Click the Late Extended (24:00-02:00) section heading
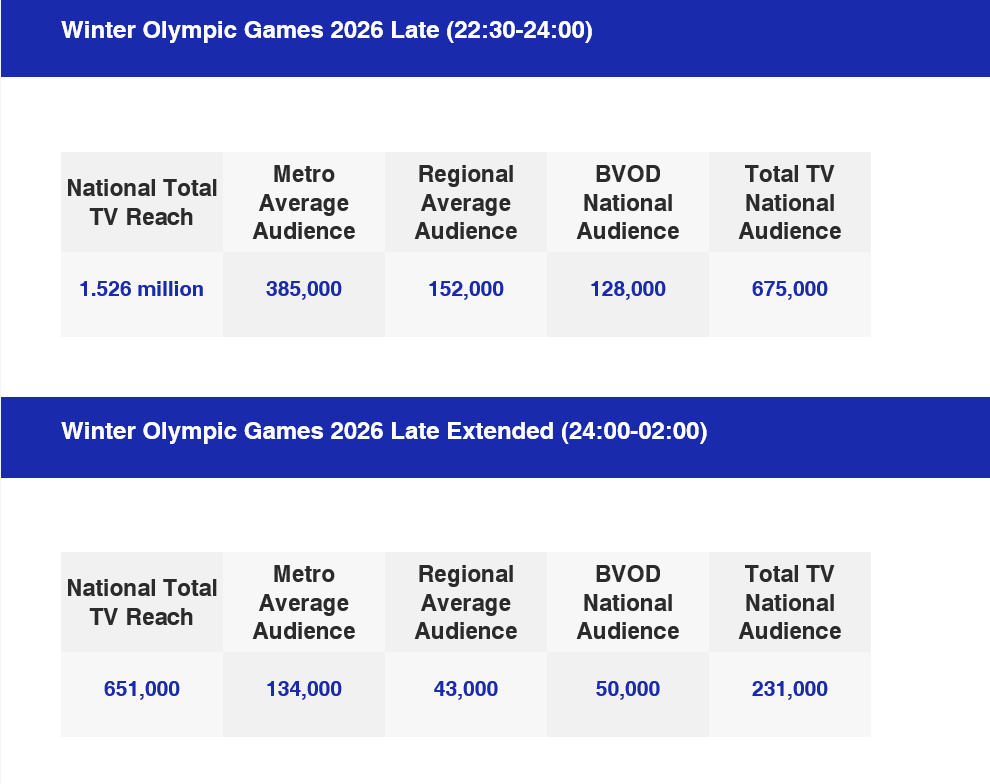Viewport: 990px width, 784px height. click(384, 431)
